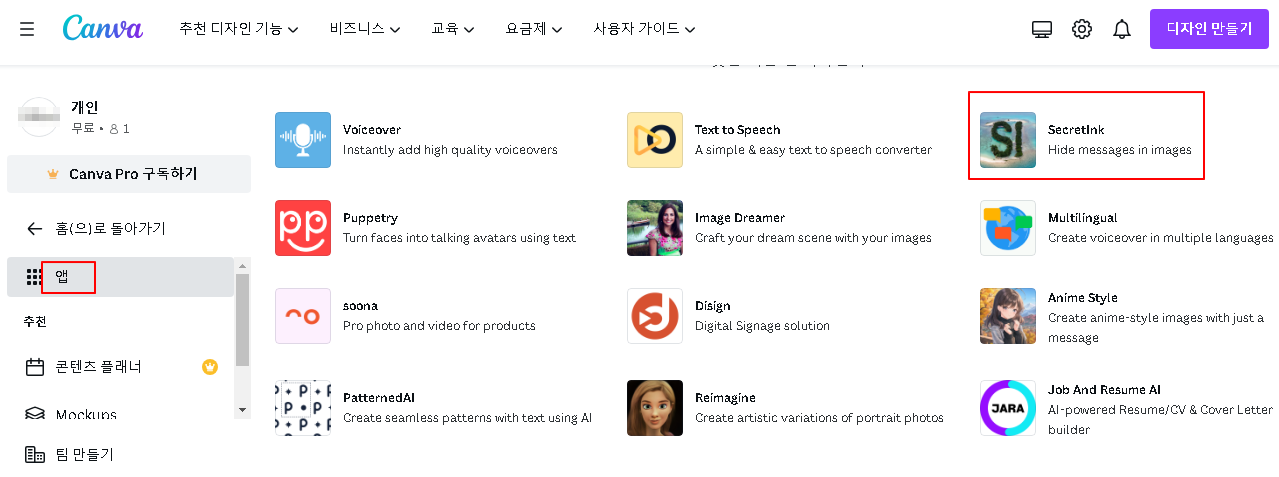Open the Job And Resume AI title
The width and height of the screenshot is (1279, 477).
[x=1104, y=390]
